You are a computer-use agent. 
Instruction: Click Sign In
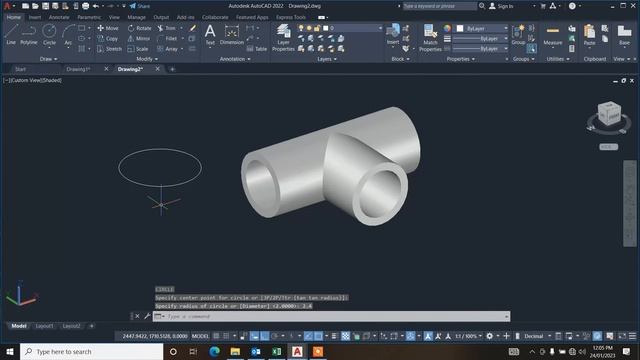click(501, 6)
